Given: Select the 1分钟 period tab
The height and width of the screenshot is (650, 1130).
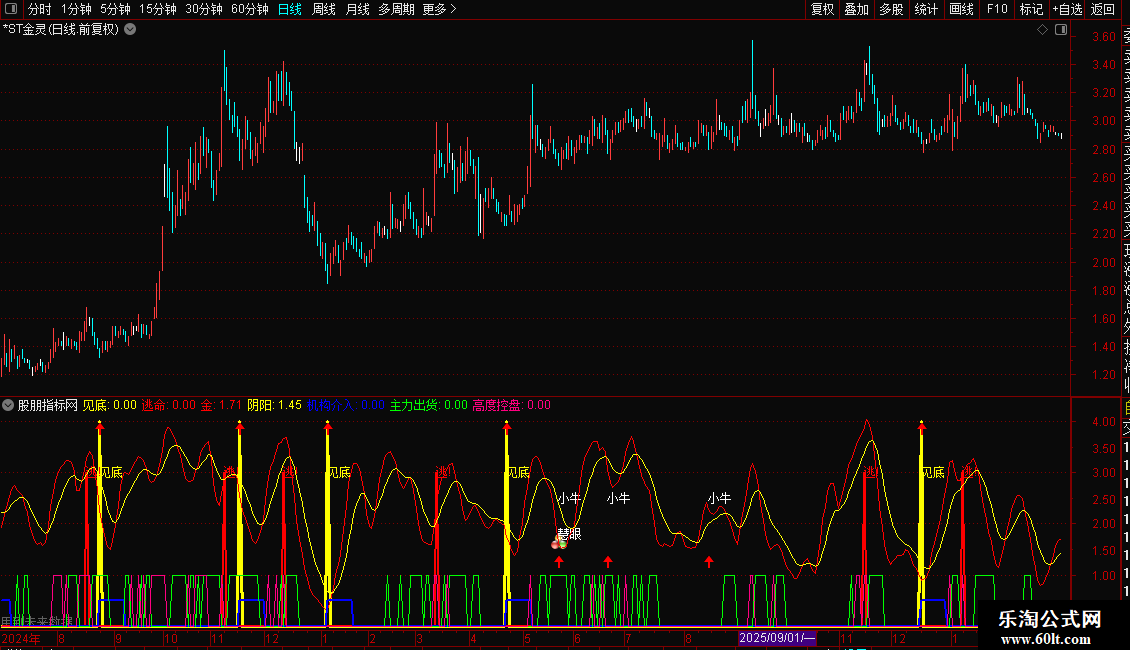Looking at the screenshot, I should [x=76, y=9].
